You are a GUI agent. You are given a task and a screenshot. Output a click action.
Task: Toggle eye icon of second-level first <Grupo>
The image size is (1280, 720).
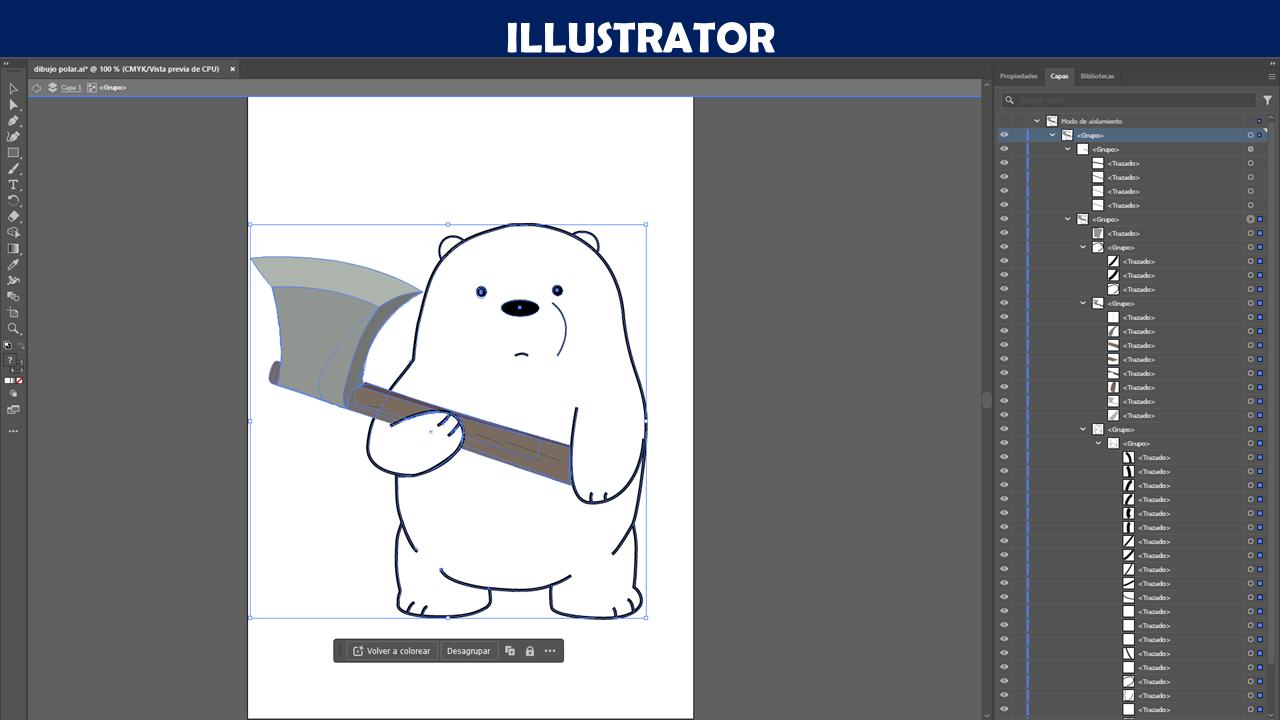tap(1004, 149)
